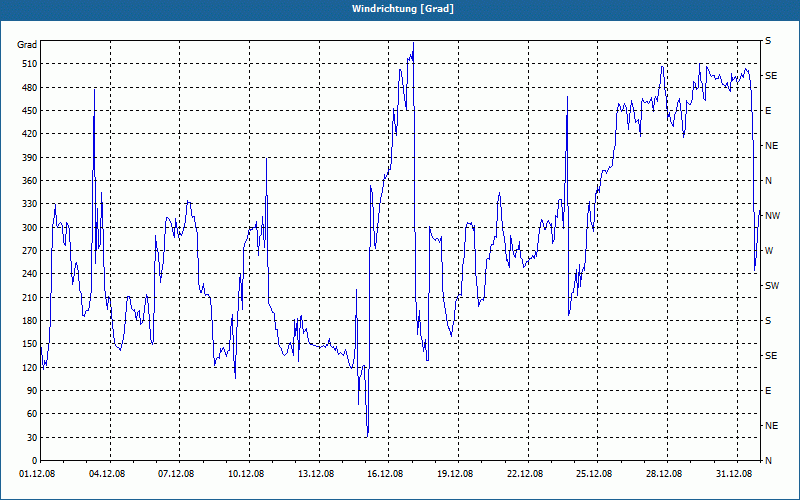Click the N compass label aligned with 360
This screenshot has height=500, width=800.
click(x=769, y=181)
